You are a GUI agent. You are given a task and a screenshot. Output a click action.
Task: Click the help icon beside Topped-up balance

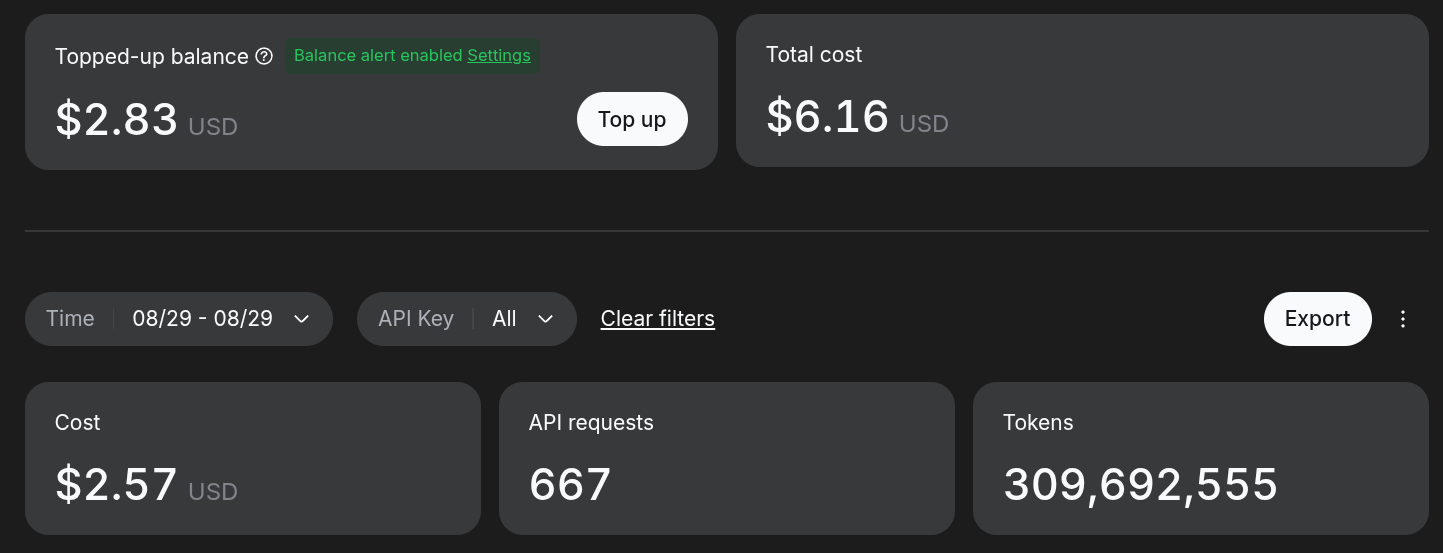(264, 57)
